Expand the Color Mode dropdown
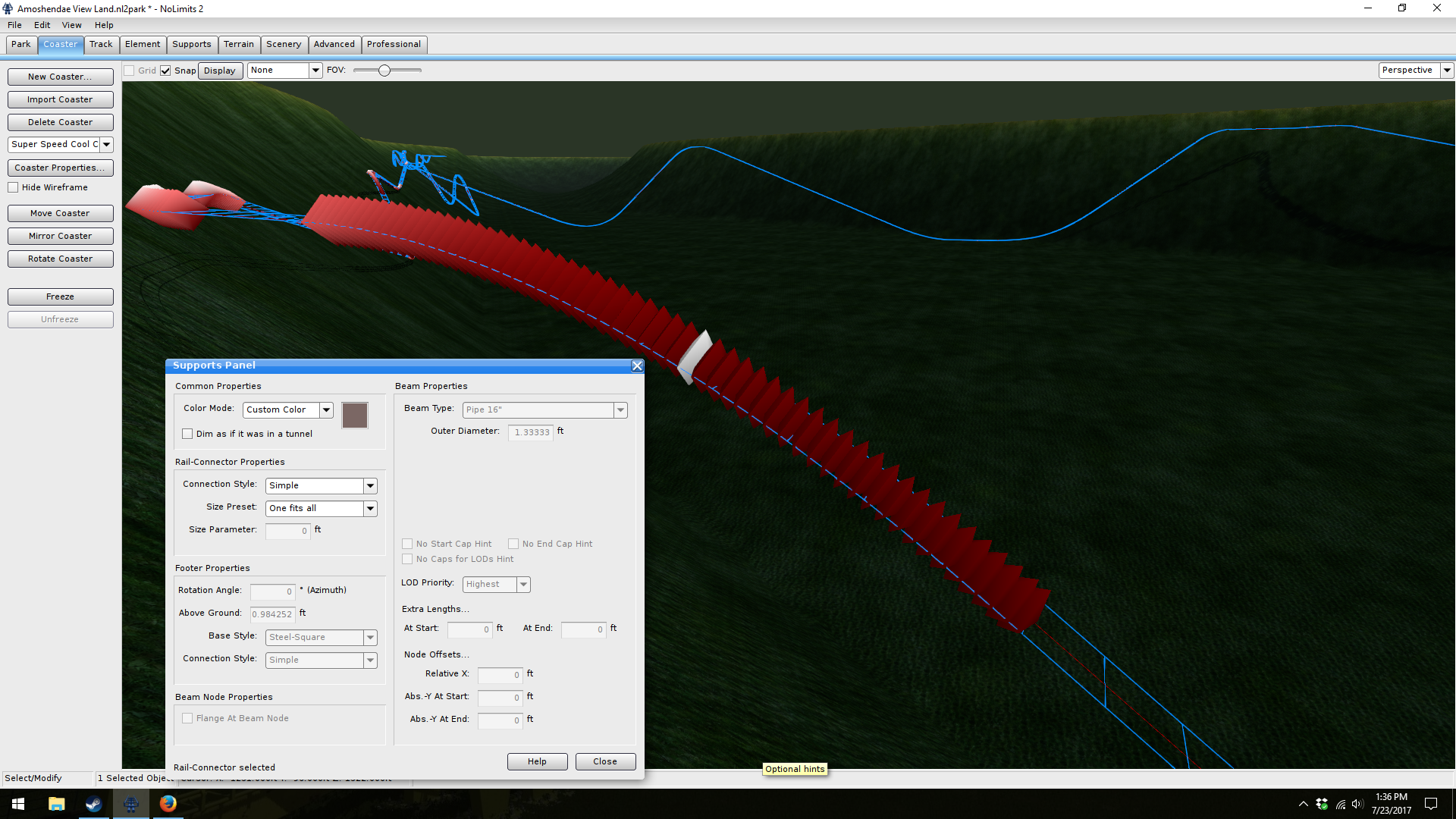The height and width of the screenshot is (819, 1456). pyautogui.click(x=326, y=409)
